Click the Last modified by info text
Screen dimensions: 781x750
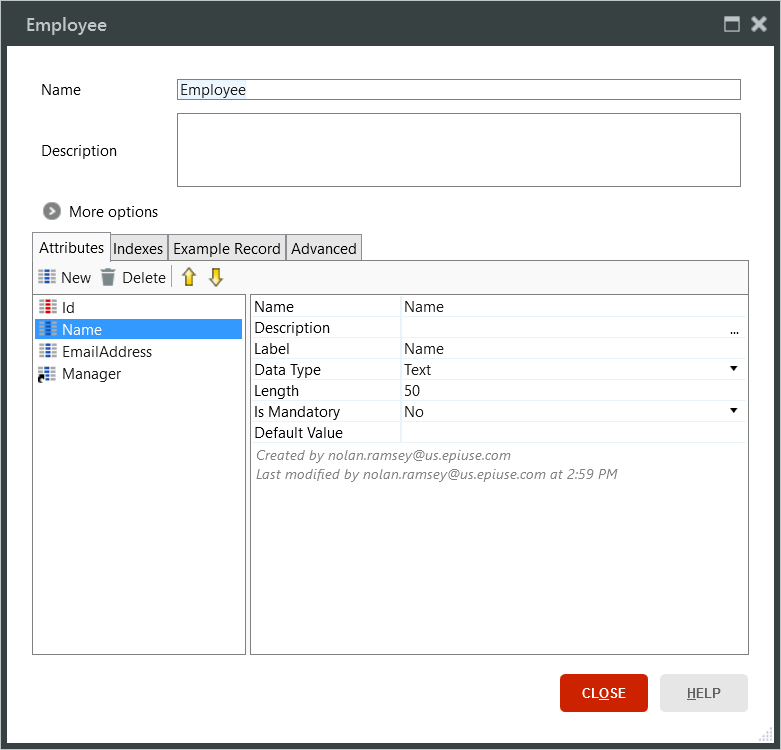point(436,474)
